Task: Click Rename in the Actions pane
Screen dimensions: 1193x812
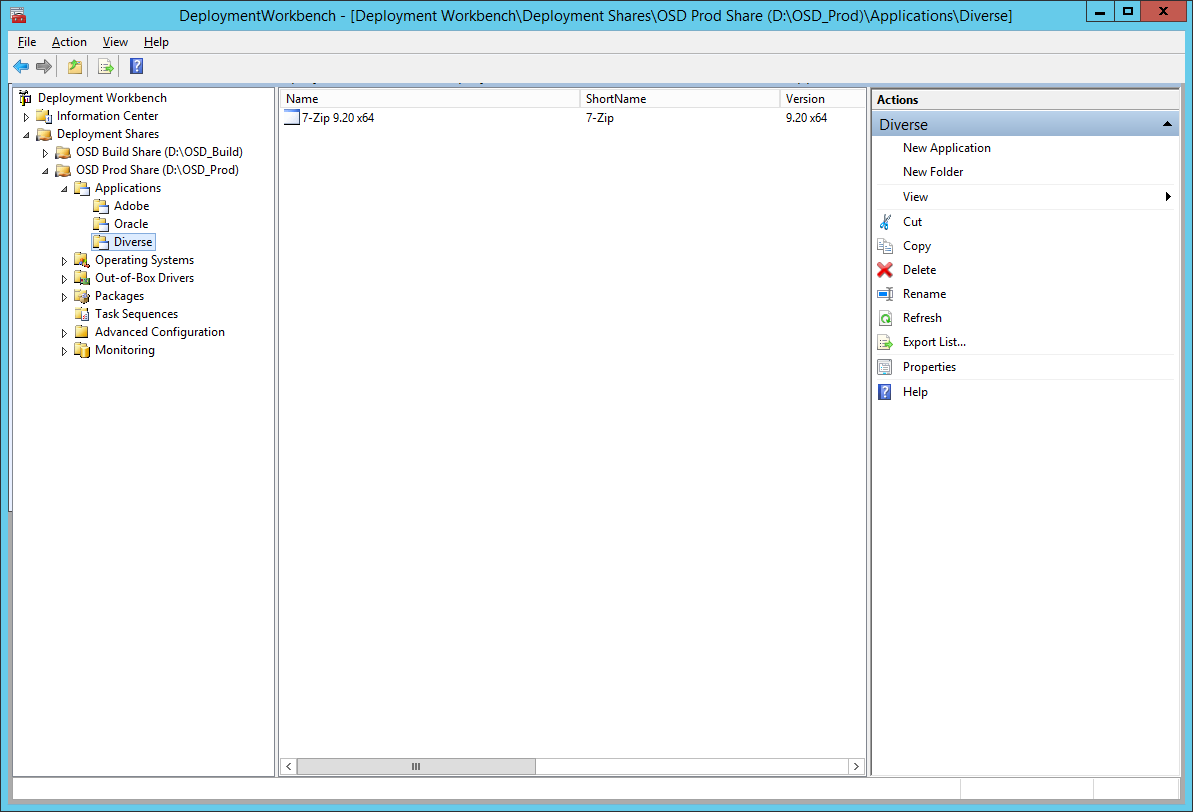Action: pos(924,294)
